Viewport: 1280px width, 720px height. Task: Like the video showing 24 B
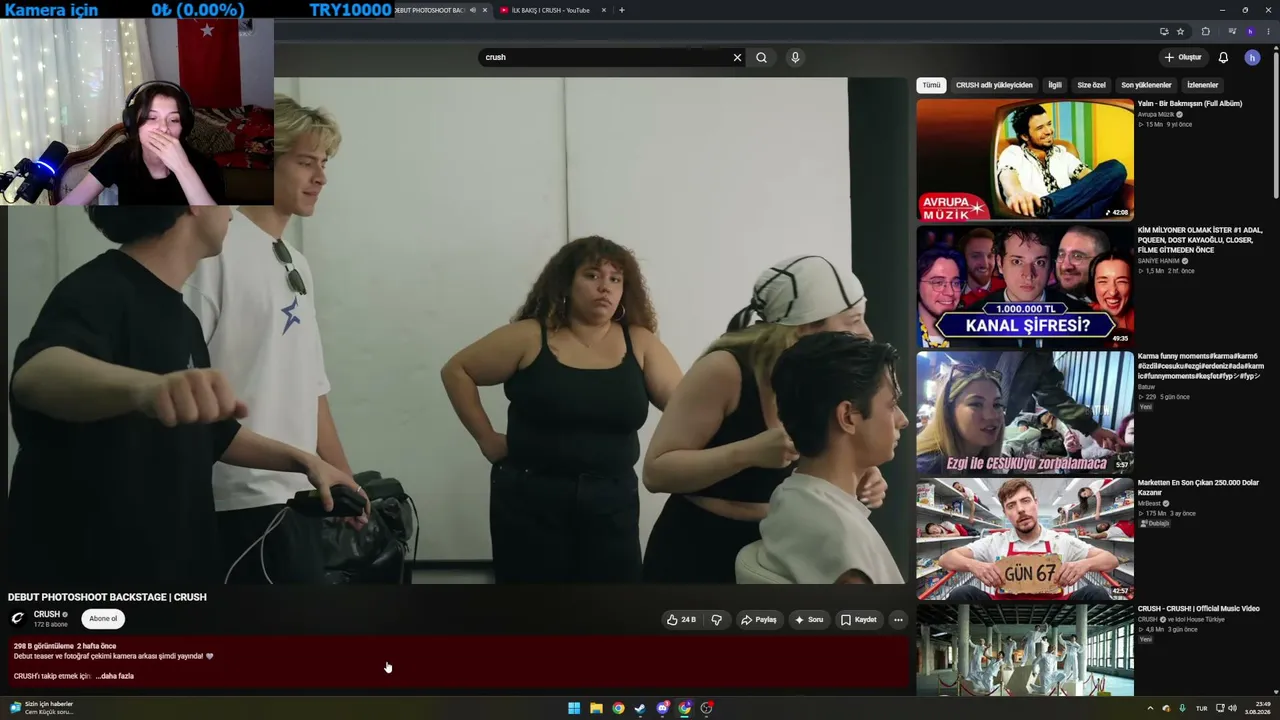pyautogui.click(x=681, y=620)
